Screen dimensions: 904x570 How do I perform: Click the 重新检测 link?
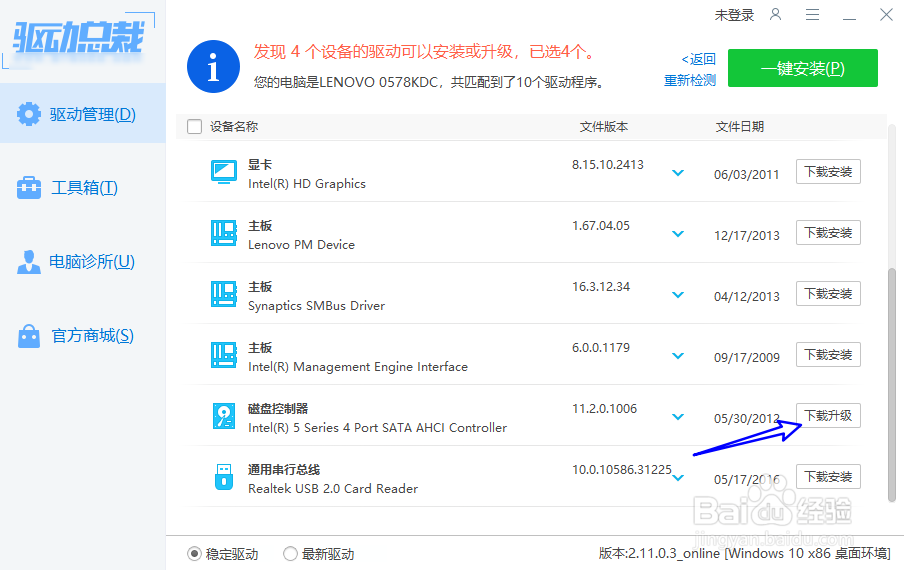tap(690, 81)
